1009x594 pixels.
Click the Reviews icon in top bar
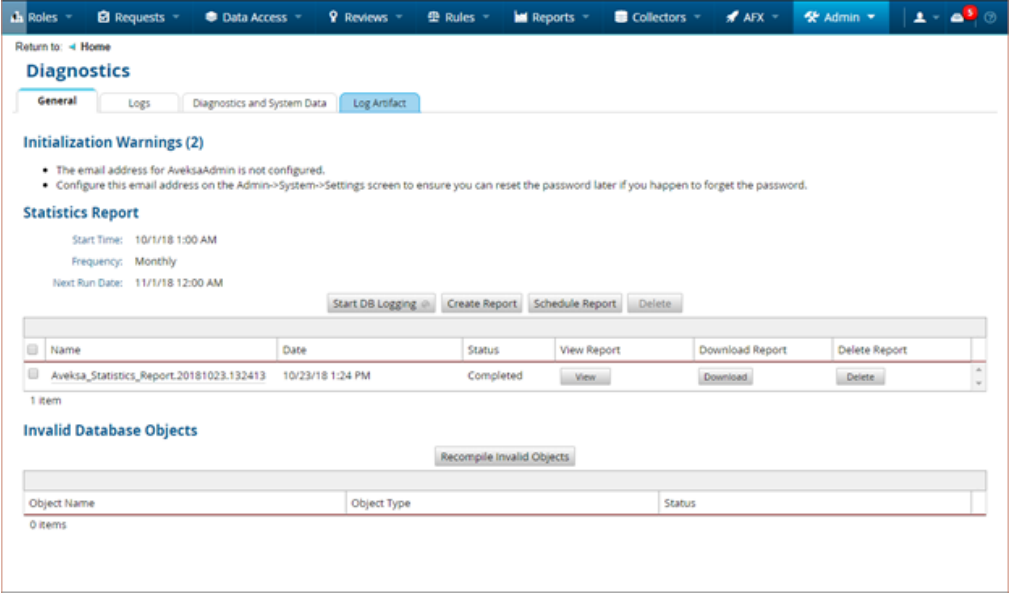(x=332, y=17)
